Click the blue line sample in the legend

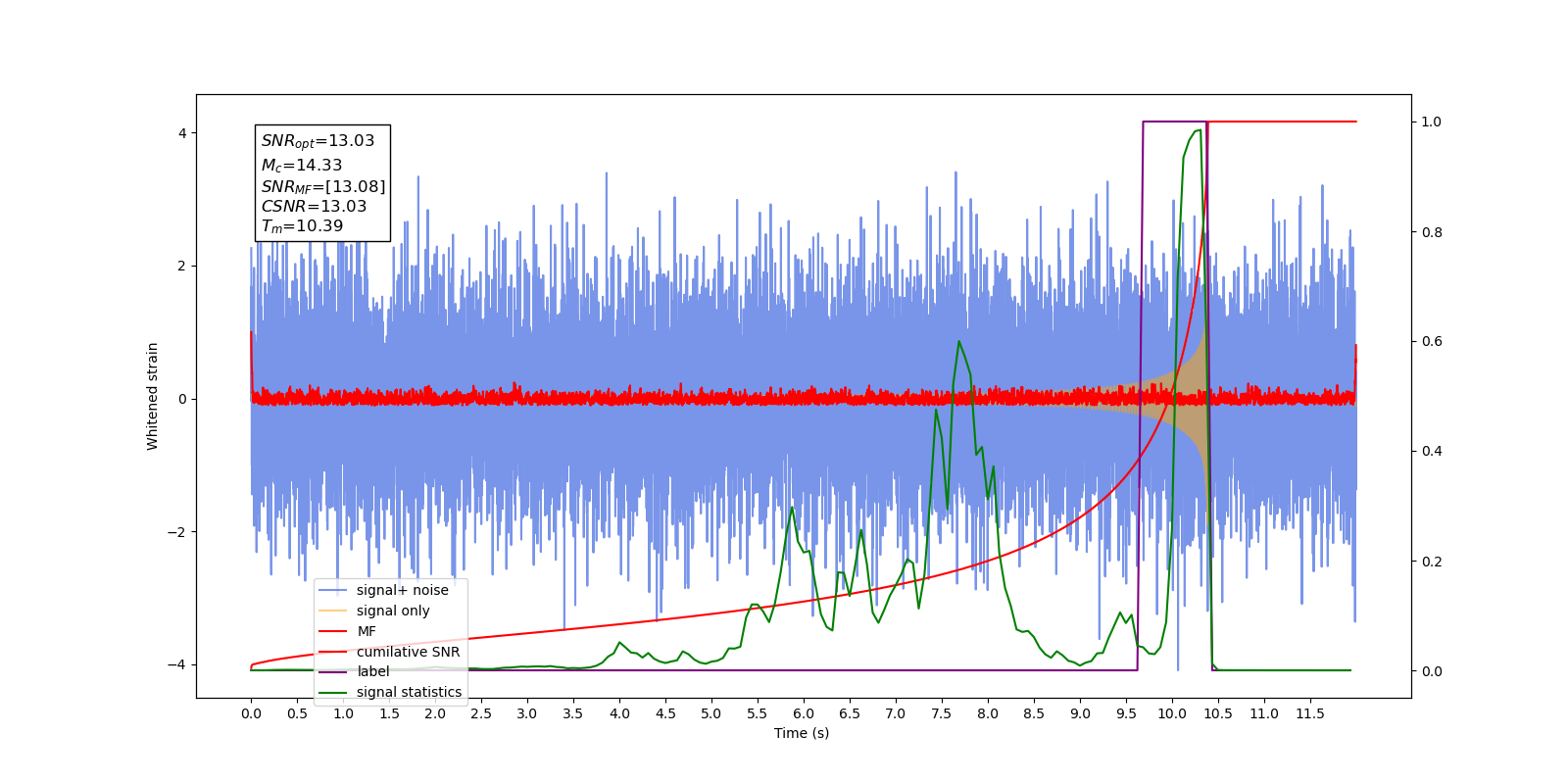(333, 590)
